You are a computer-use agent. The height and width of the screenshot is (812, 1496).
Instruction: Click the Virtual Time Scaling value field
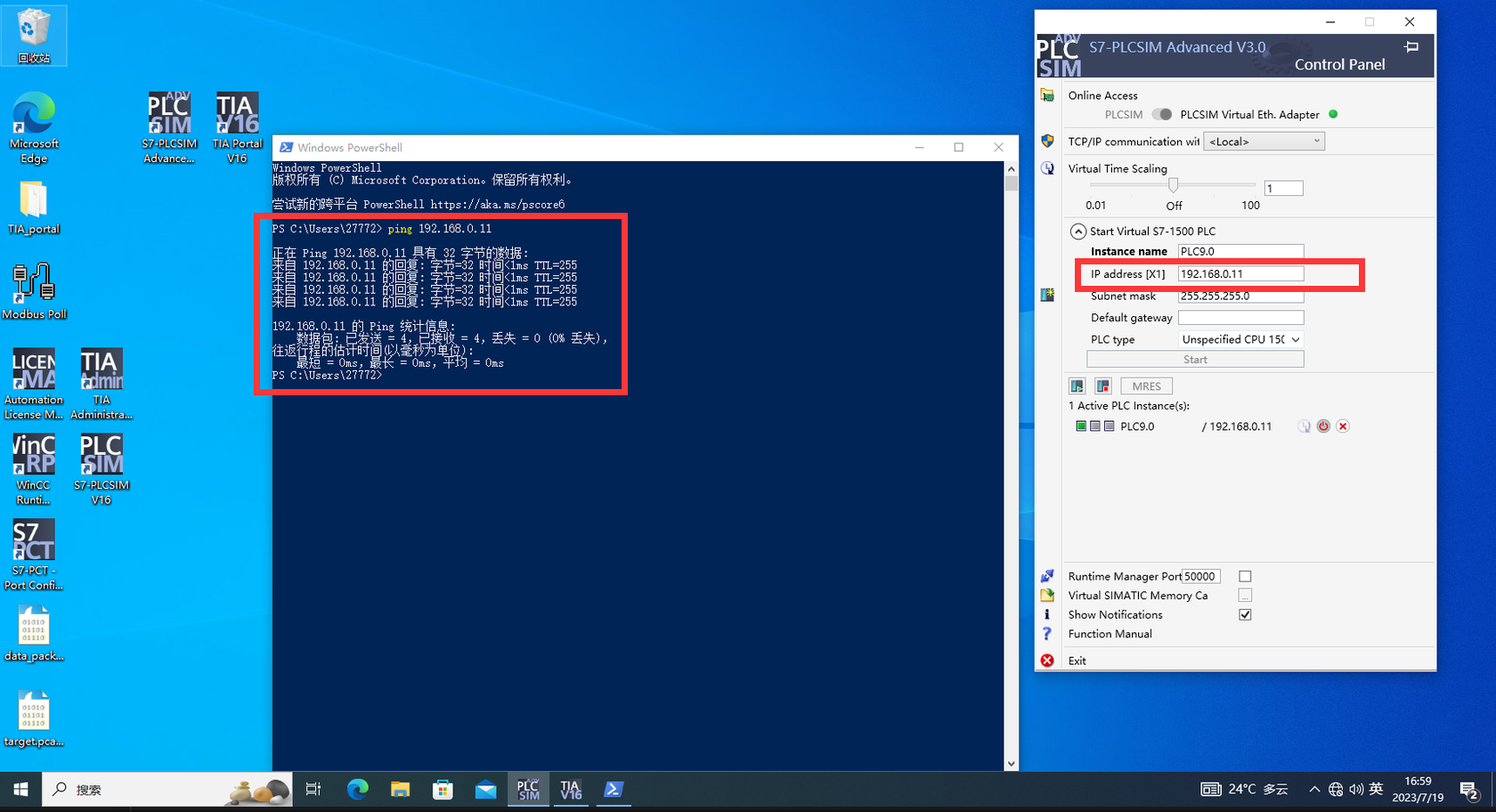1283,188
